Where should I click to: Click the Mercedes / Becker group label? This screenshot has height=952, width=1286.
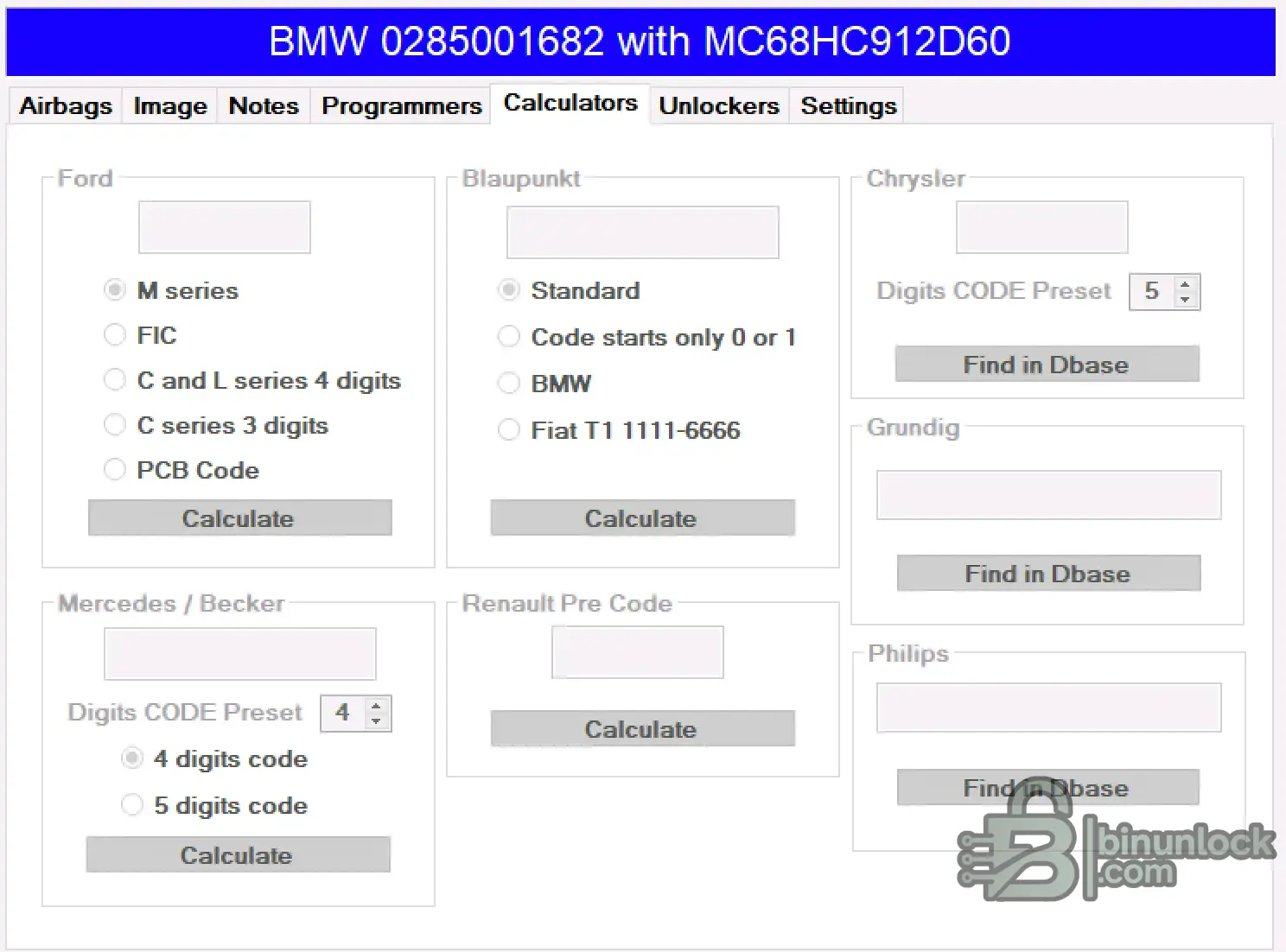171,603
